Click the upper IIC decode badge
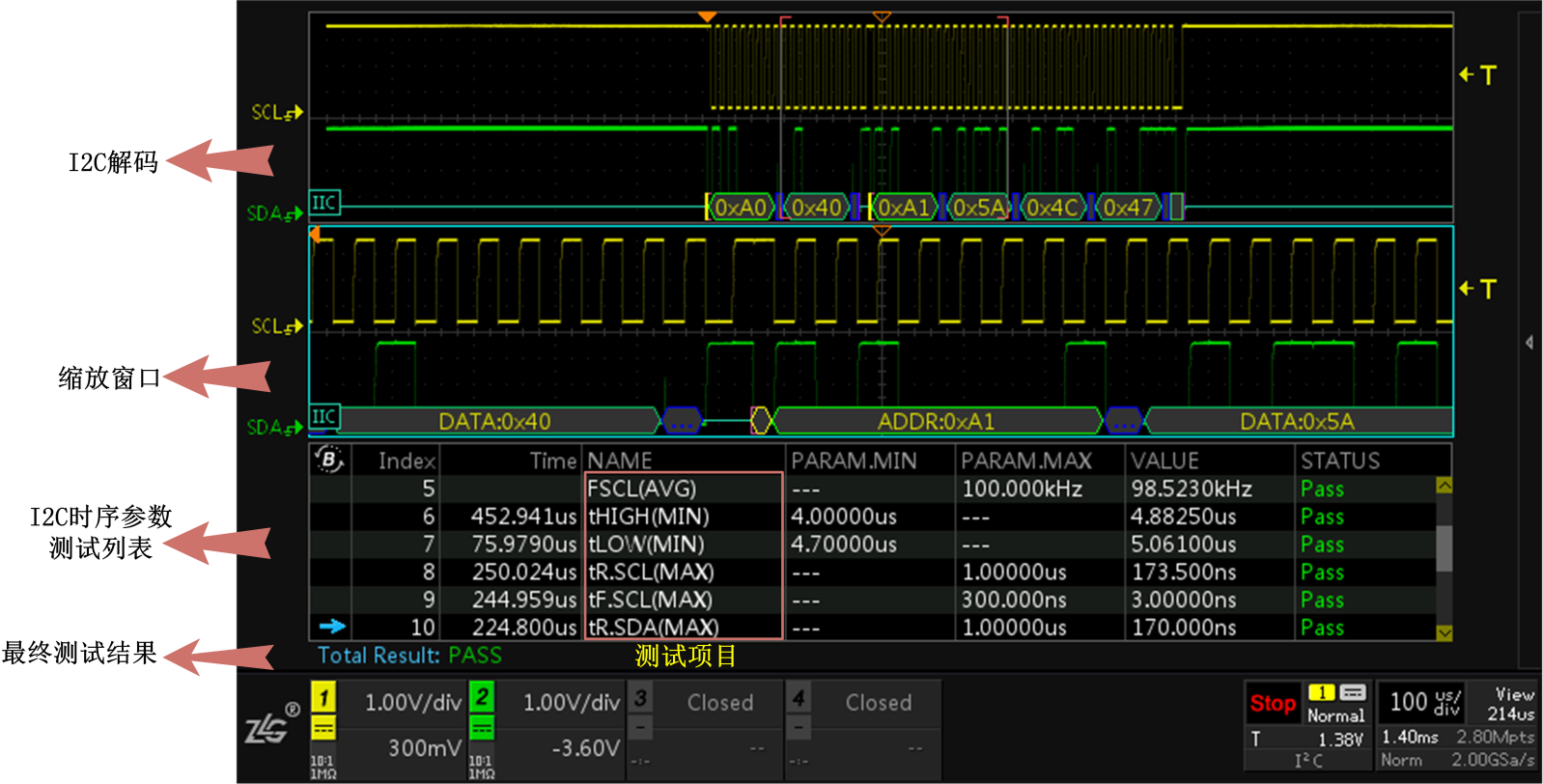The image size is (1543, 784). click(x=324, y=203)
